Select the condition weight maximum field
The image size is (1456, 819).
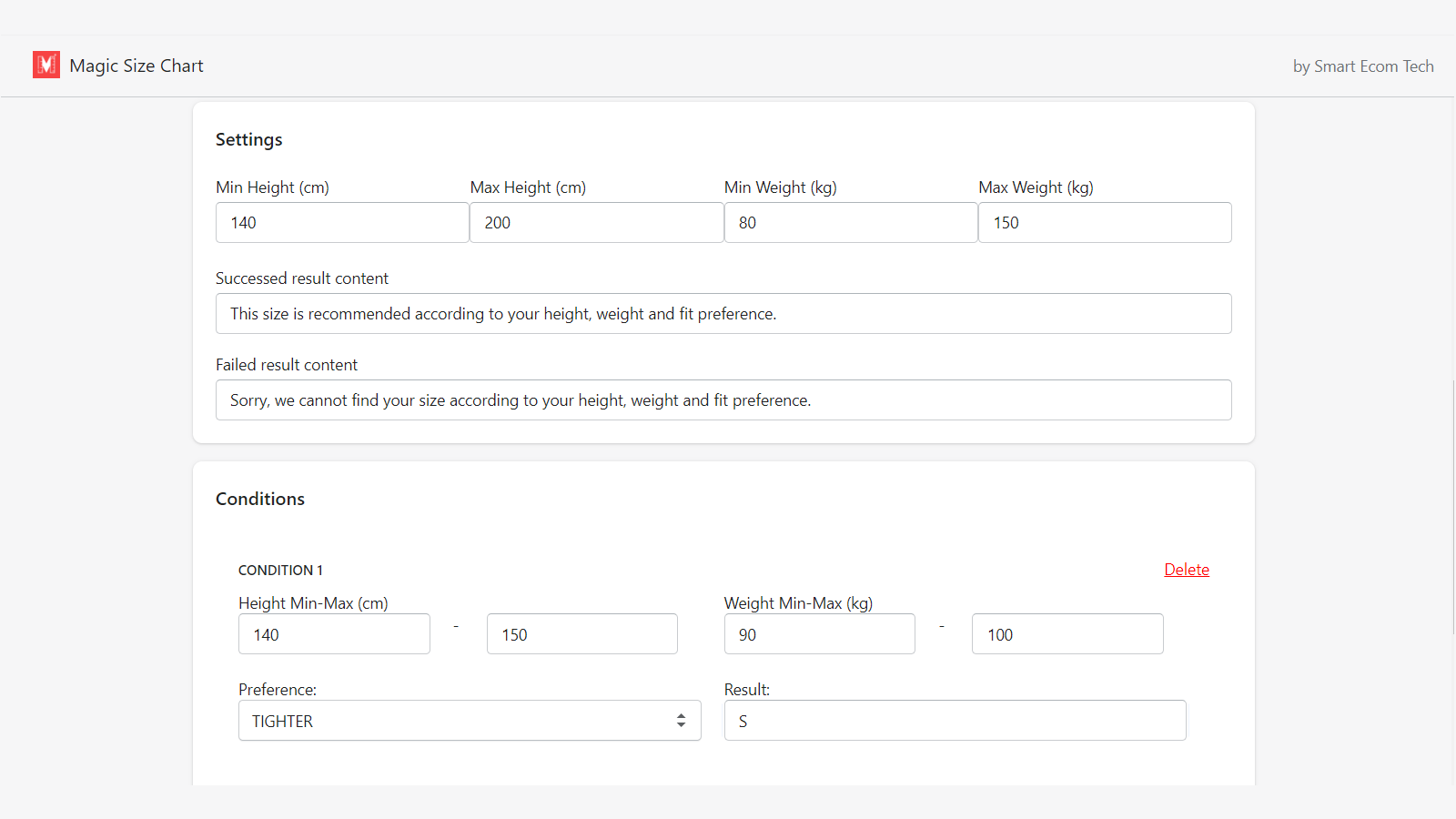coord(1067,634)
